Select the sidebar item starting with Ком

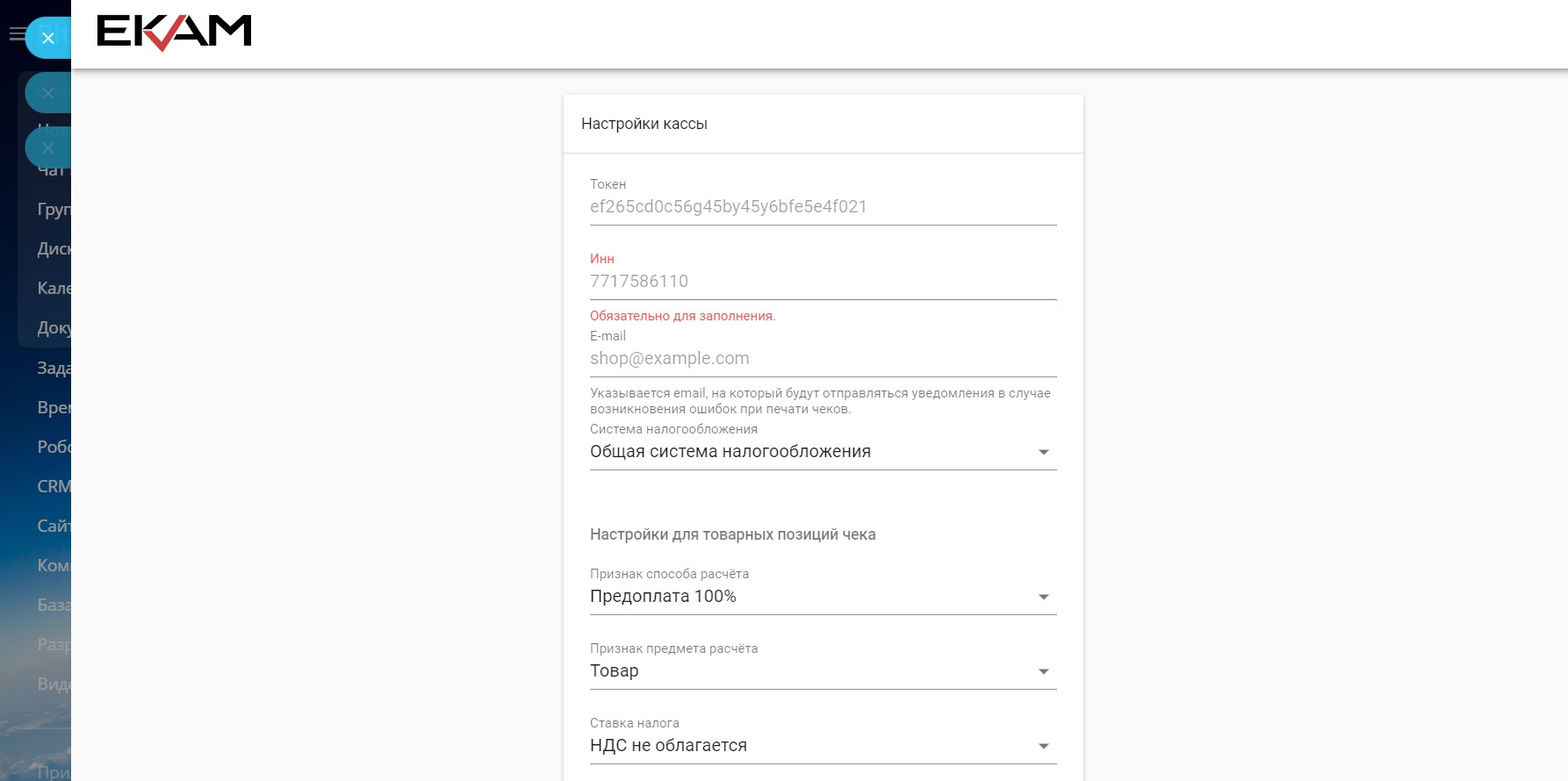(x=53, y=565)
